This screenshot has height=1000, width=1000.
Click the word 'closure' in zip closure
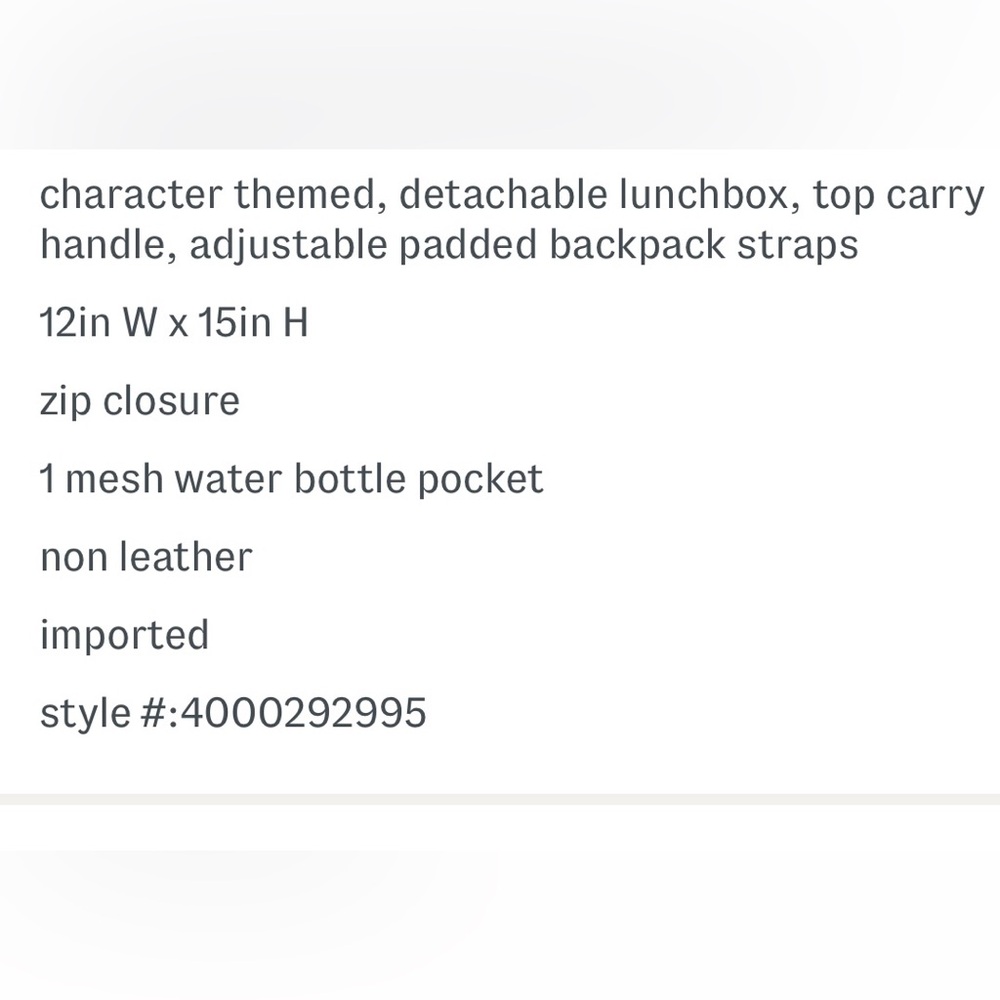[172, 401]
